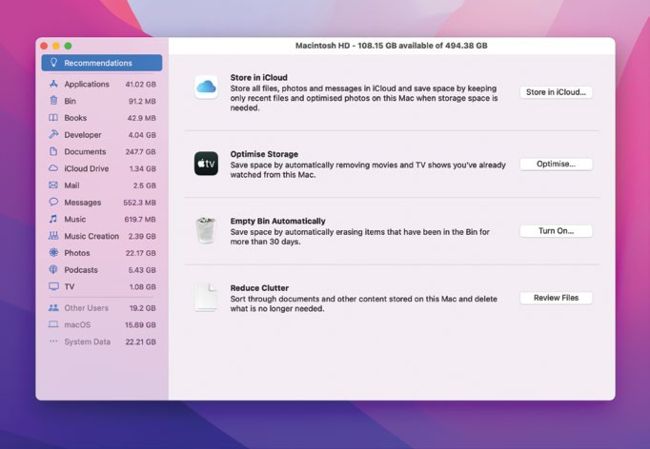Open the iCloud Drive category
The height and width of the screenshot is (449, 650).
[86, 169]
